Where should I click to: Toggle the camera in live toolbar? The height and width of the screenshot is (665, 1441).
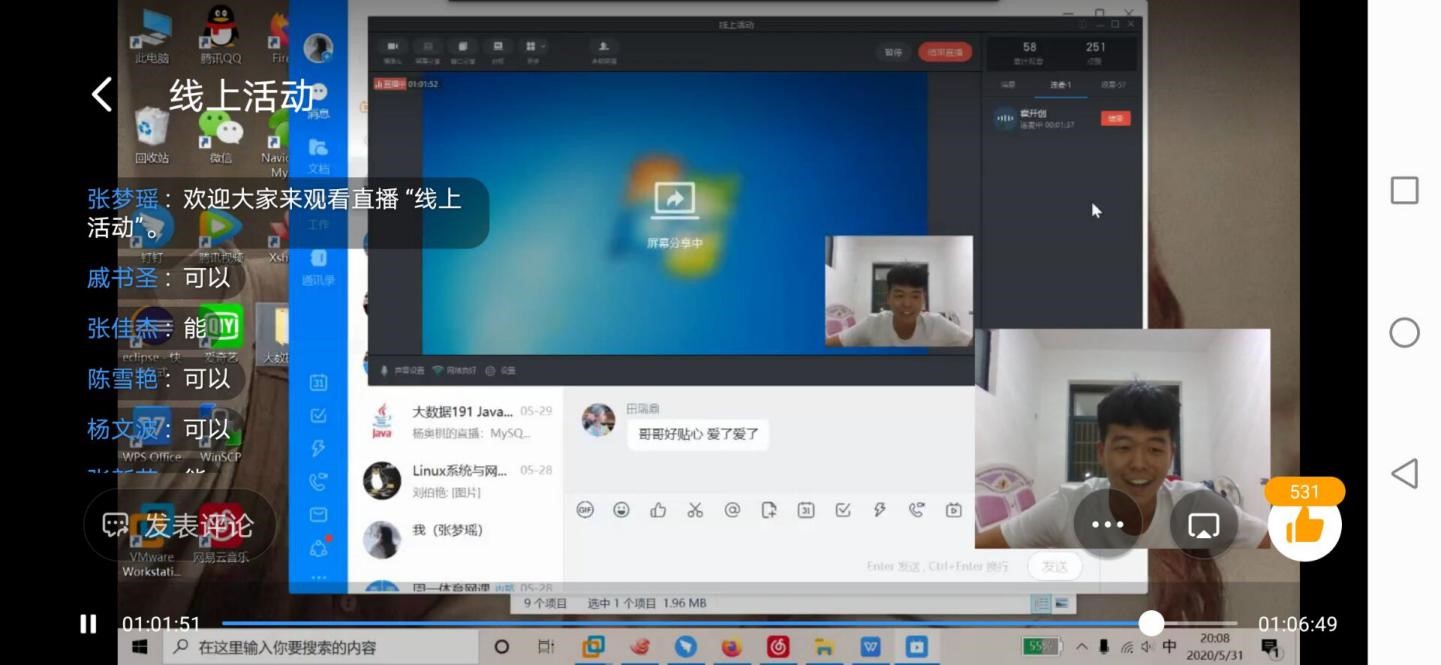pyautogui.click(x=393, y=48)
